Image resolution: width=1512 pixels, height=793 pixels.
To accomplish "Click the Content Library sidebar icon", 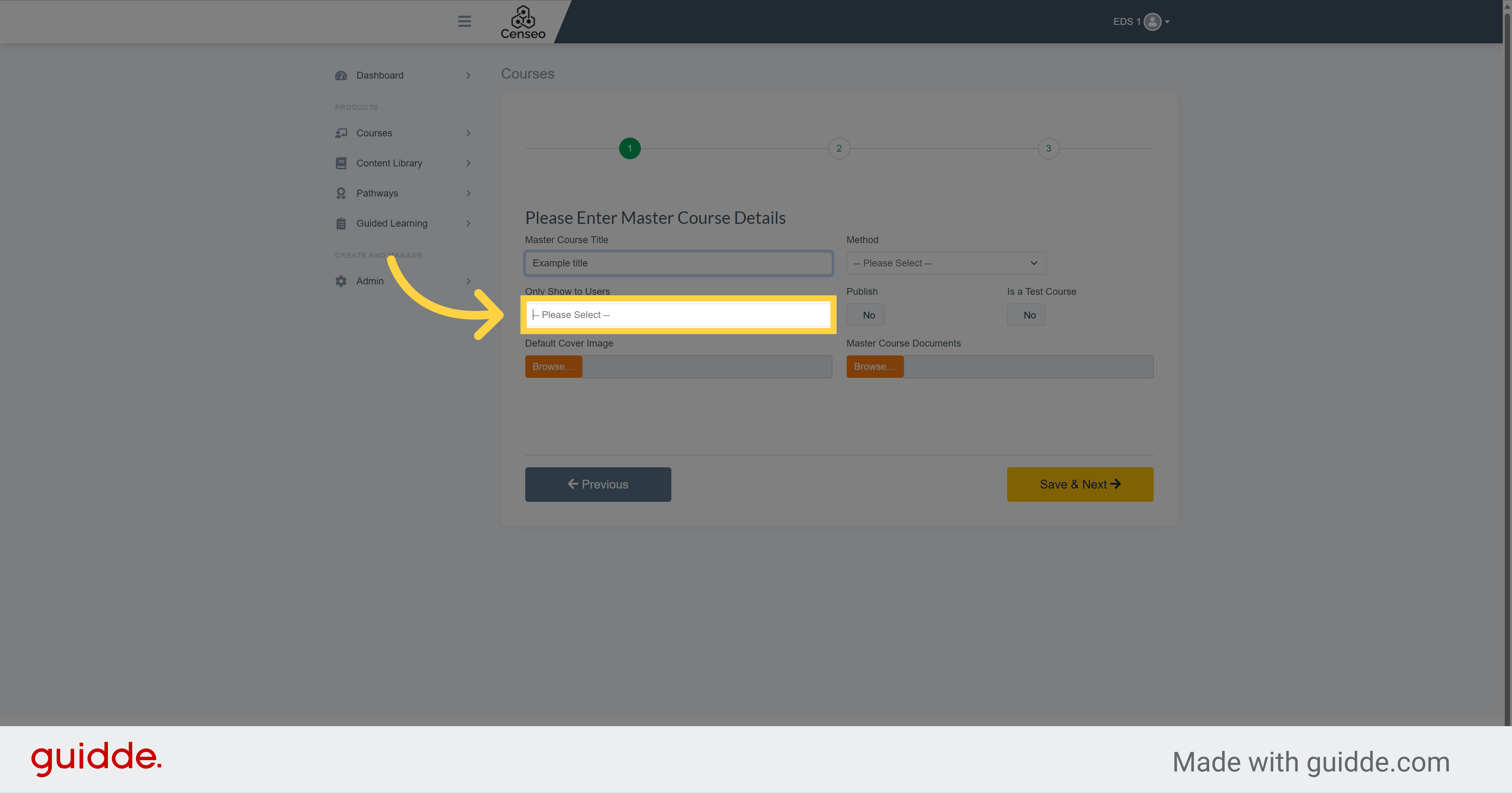I will (341, 163).
